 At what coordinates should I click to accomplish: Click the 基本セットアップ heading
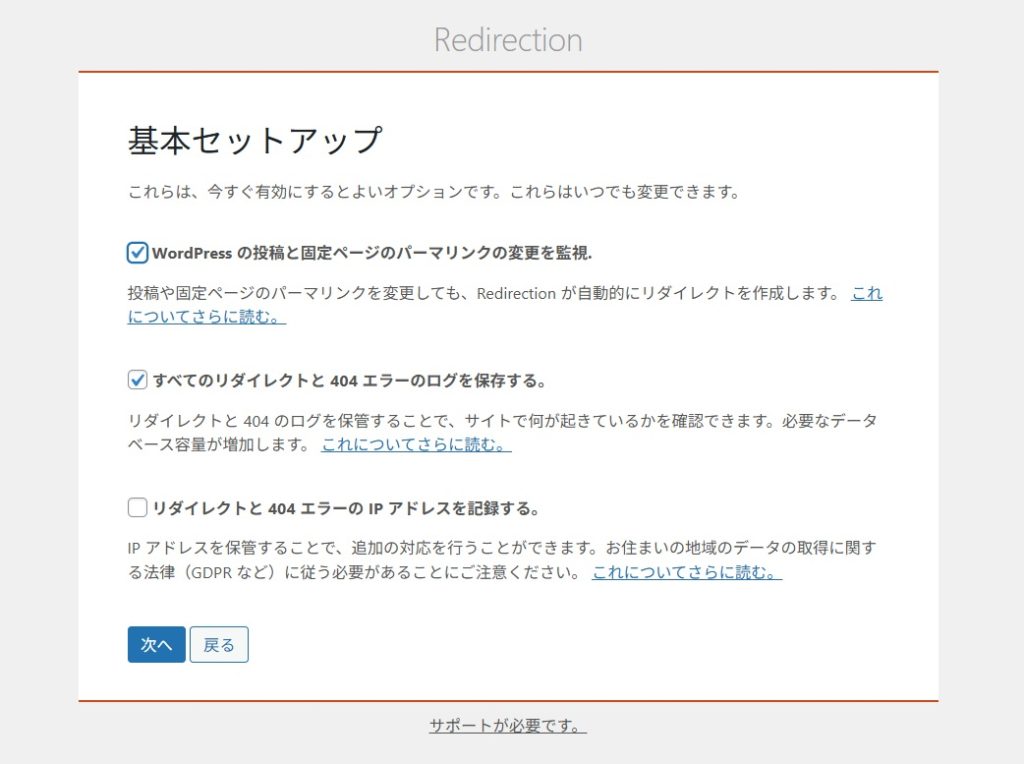coord(255,141)
